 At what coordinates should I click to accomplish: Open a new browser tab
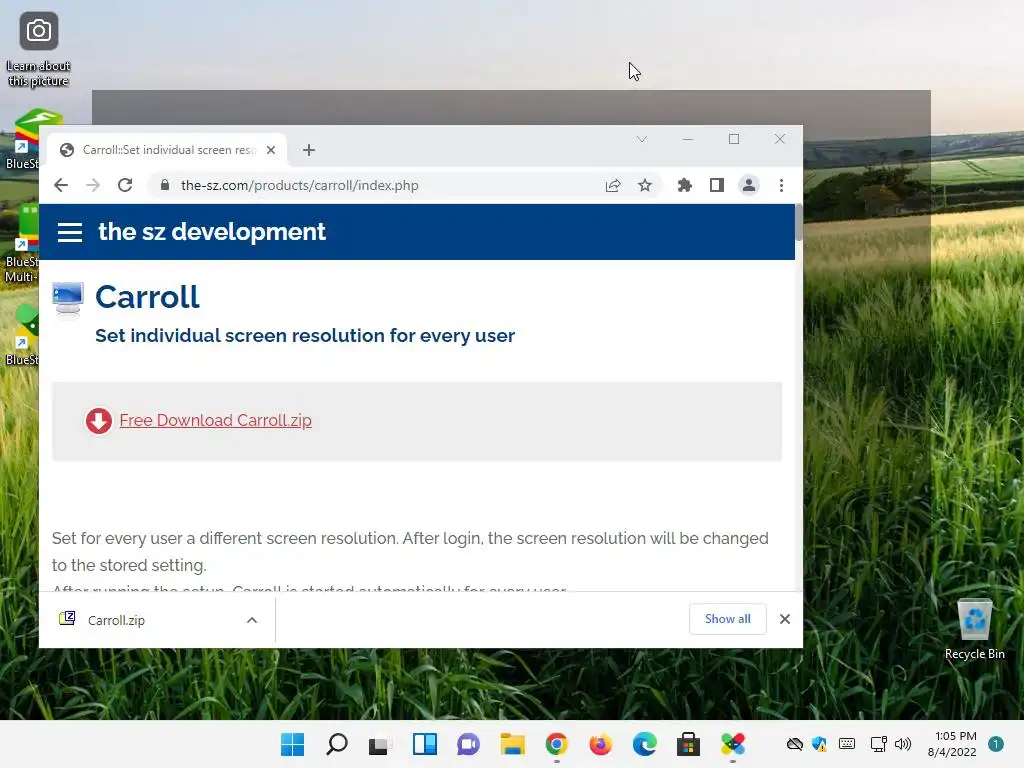click(309, 150)
